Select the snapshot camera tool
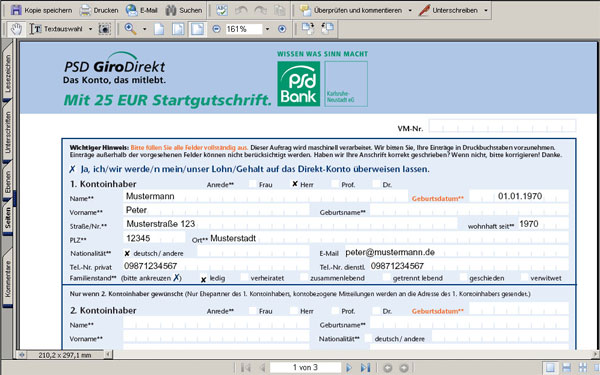 [104, 29]
